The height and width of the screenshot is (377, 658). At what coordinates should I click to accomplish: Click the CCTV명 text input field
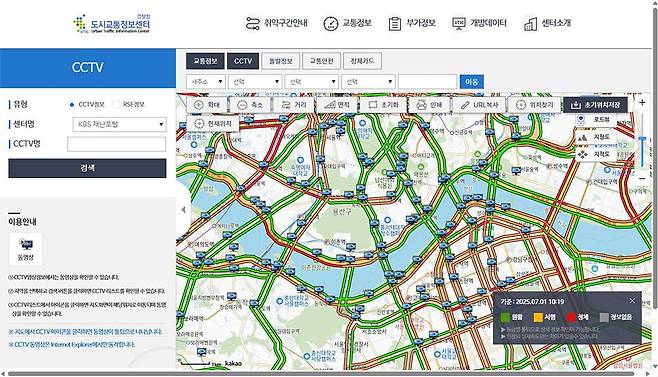point(117,144)
